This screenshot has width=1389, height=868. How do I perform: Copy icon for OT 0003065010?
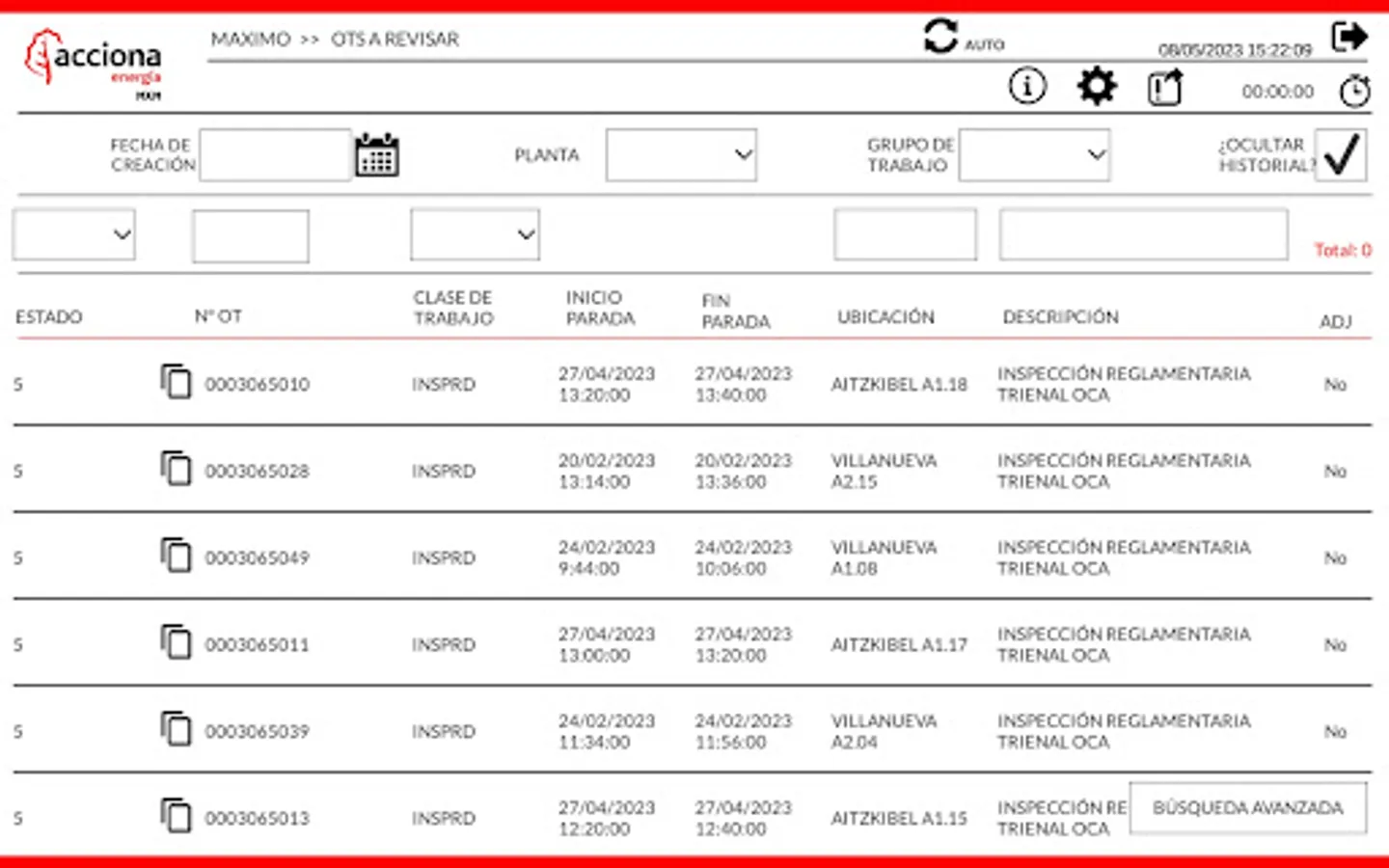[176, 382]
